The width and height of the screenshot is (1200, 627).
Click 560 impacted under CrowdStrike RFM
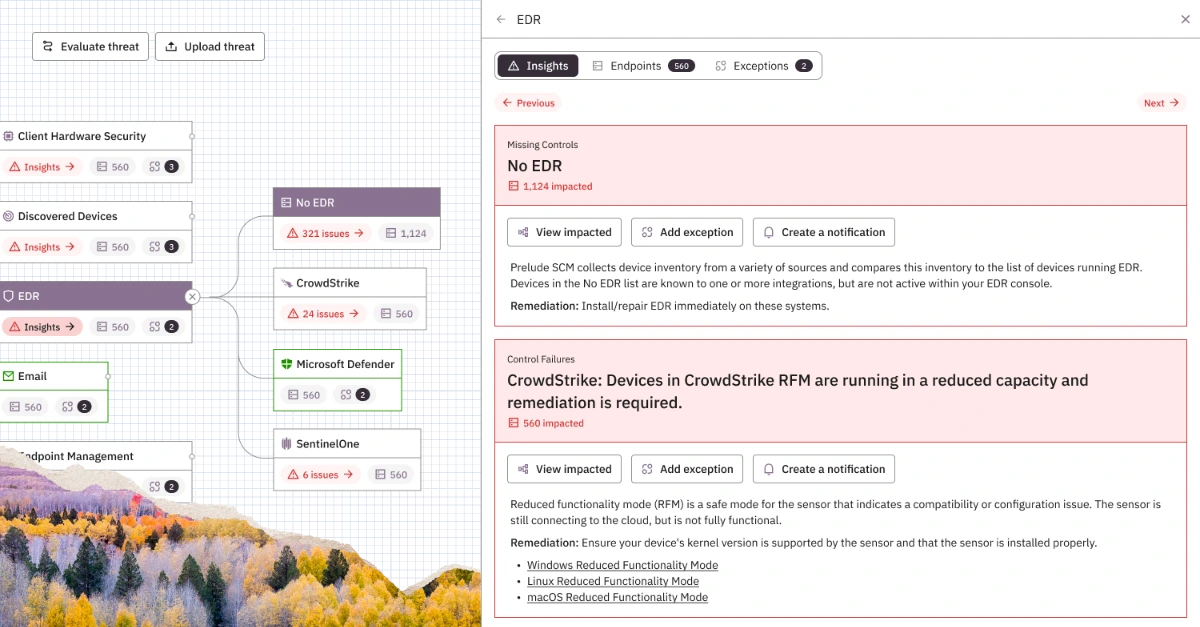[x=546, y=423]
